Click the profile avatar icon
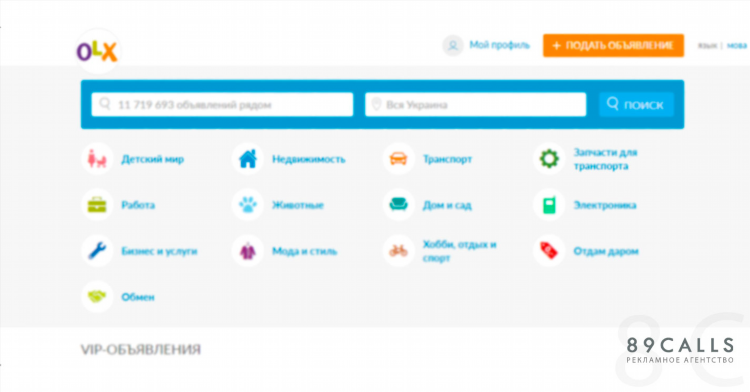Viewport: 750px width, 392px height. click(452, 46)
